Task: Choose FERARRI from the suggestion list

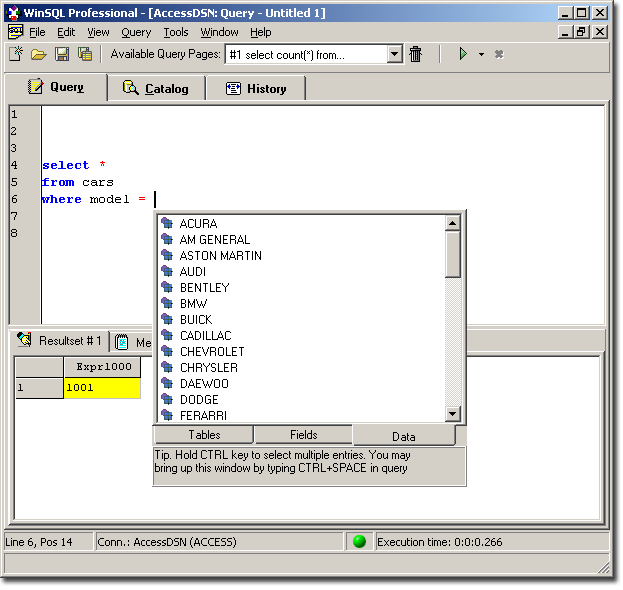Action: (x=302, y=415)
